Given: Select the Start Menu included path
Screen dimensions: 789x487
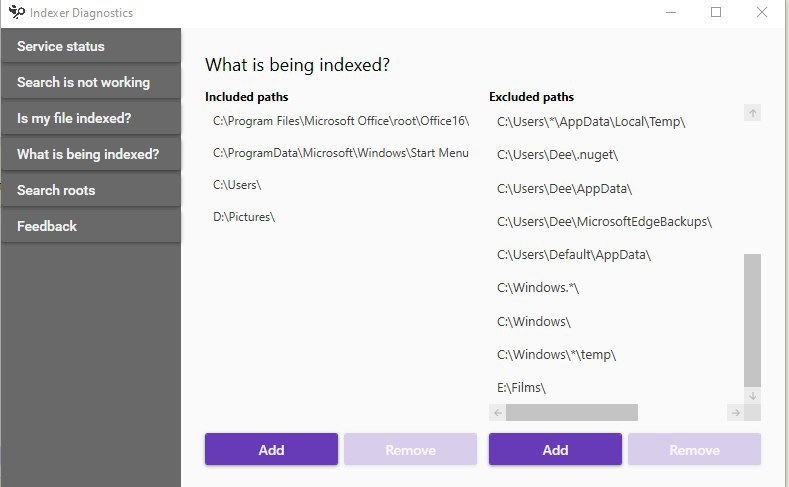Looking at the screenshot, I should (x=341, y=153).
